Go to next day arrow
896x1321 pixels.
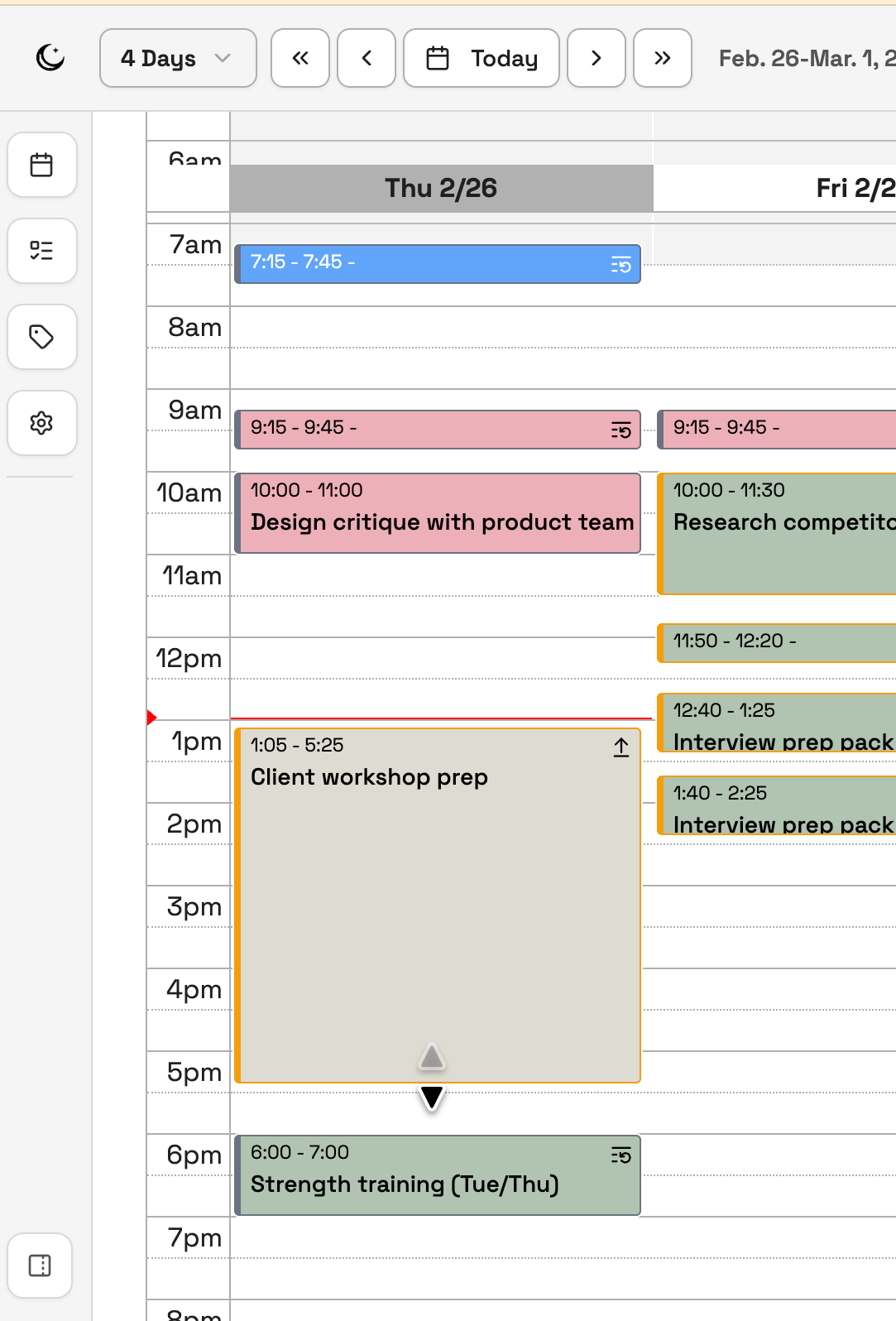[x=597, y=58]
